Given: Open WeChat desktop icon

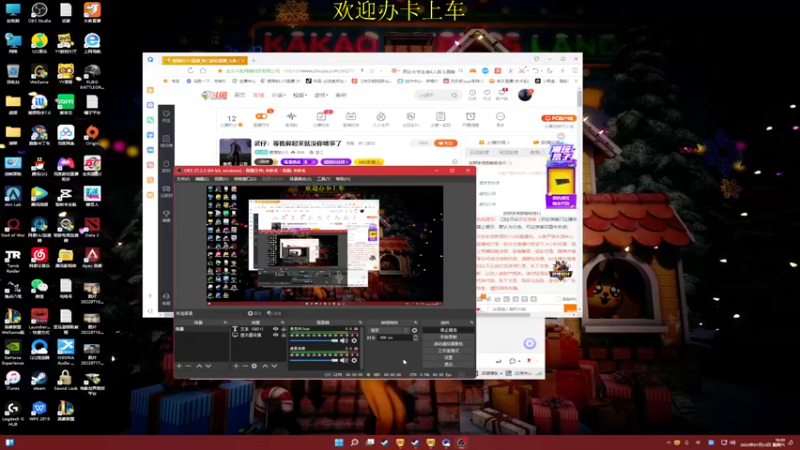Looking at the screenshot, I should [39, 288].
